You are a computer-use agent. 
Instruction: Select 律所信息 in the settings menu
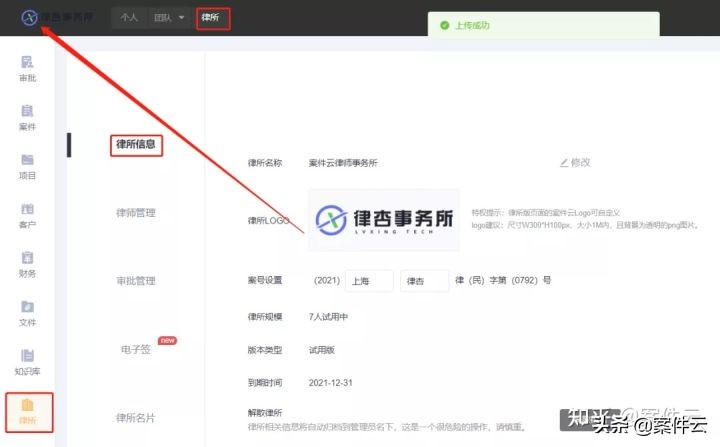pyautogui.click(x=136, y=144)
